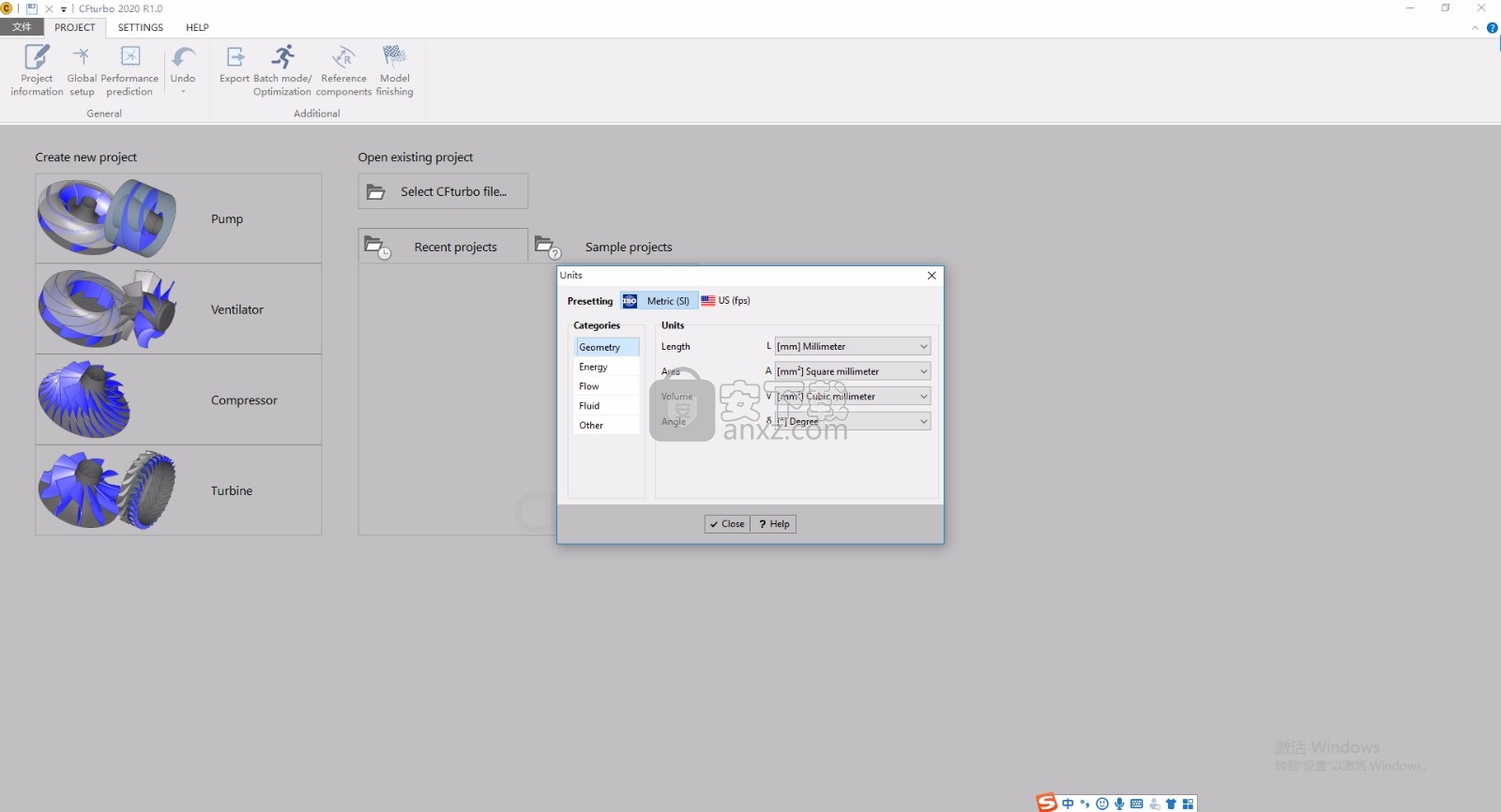Open Batch mode/Optimization tool
Image resolution: width=1501 pixels, height=812 pixels.
(x=282, y=70)
